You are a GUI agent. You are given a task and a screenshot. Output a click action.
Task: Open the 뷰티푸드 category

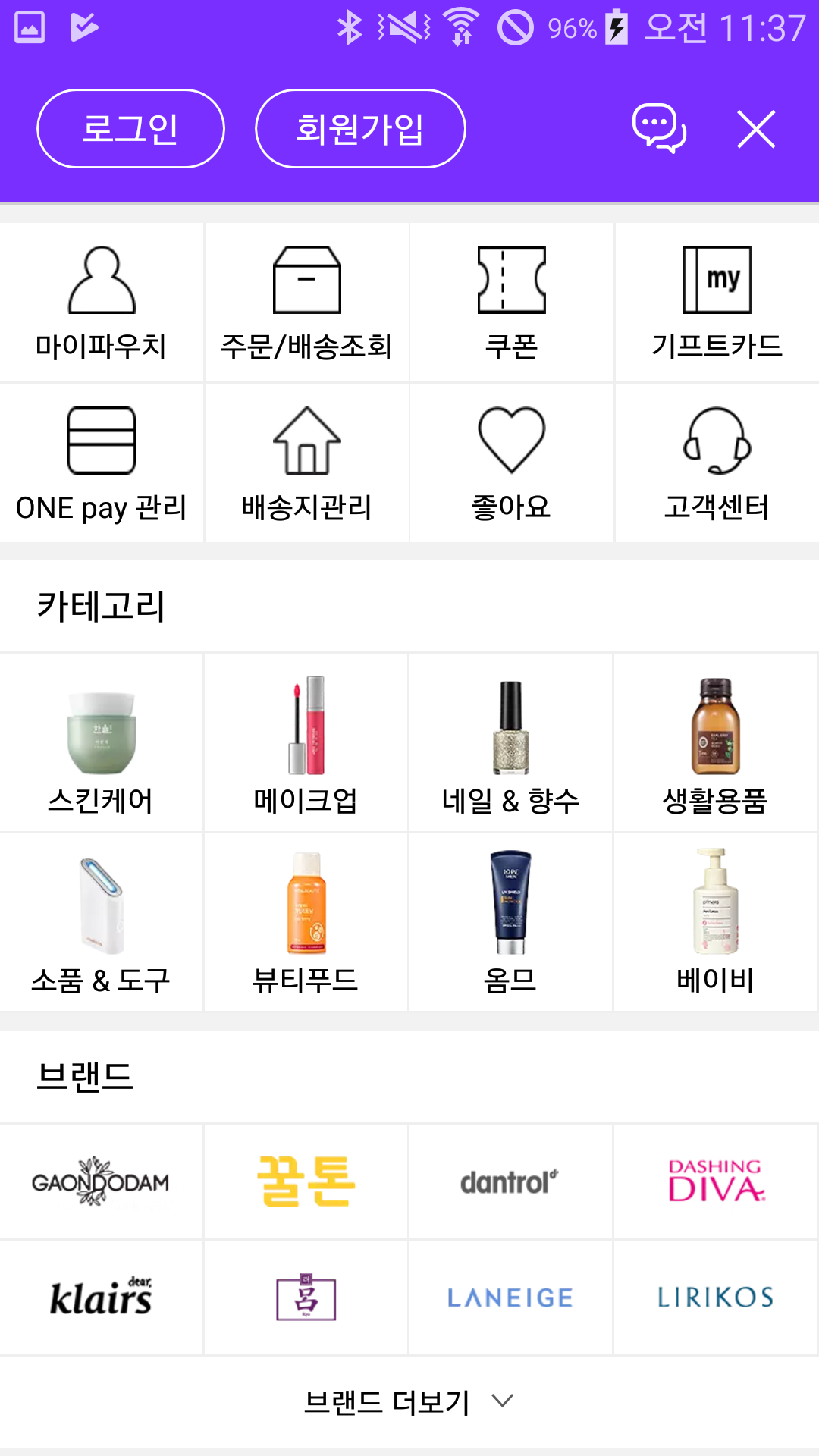tap(306, 922)
